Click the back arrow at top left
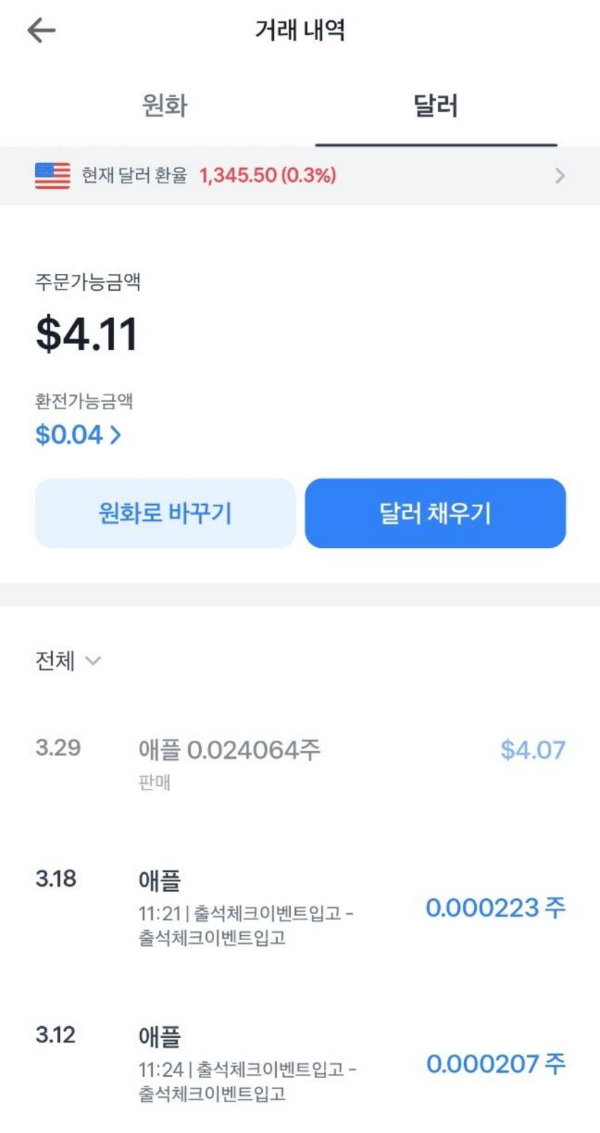The width and height of the screenshot is (600, 1133). click(38, 31)
